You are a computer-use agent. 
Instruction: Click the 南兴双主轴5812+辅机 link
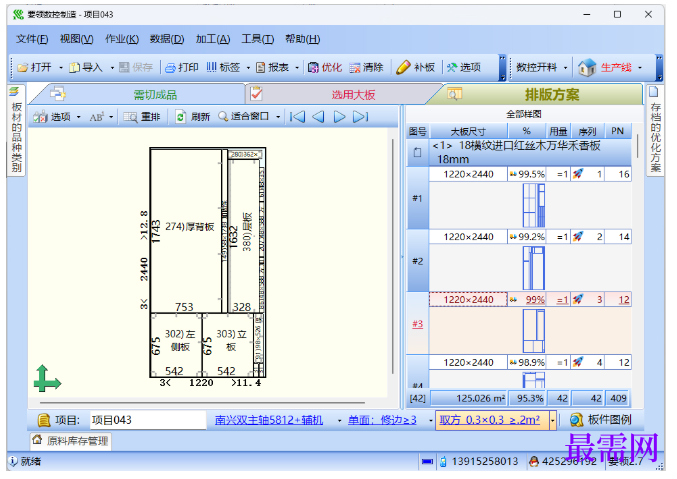click(269, 420)
